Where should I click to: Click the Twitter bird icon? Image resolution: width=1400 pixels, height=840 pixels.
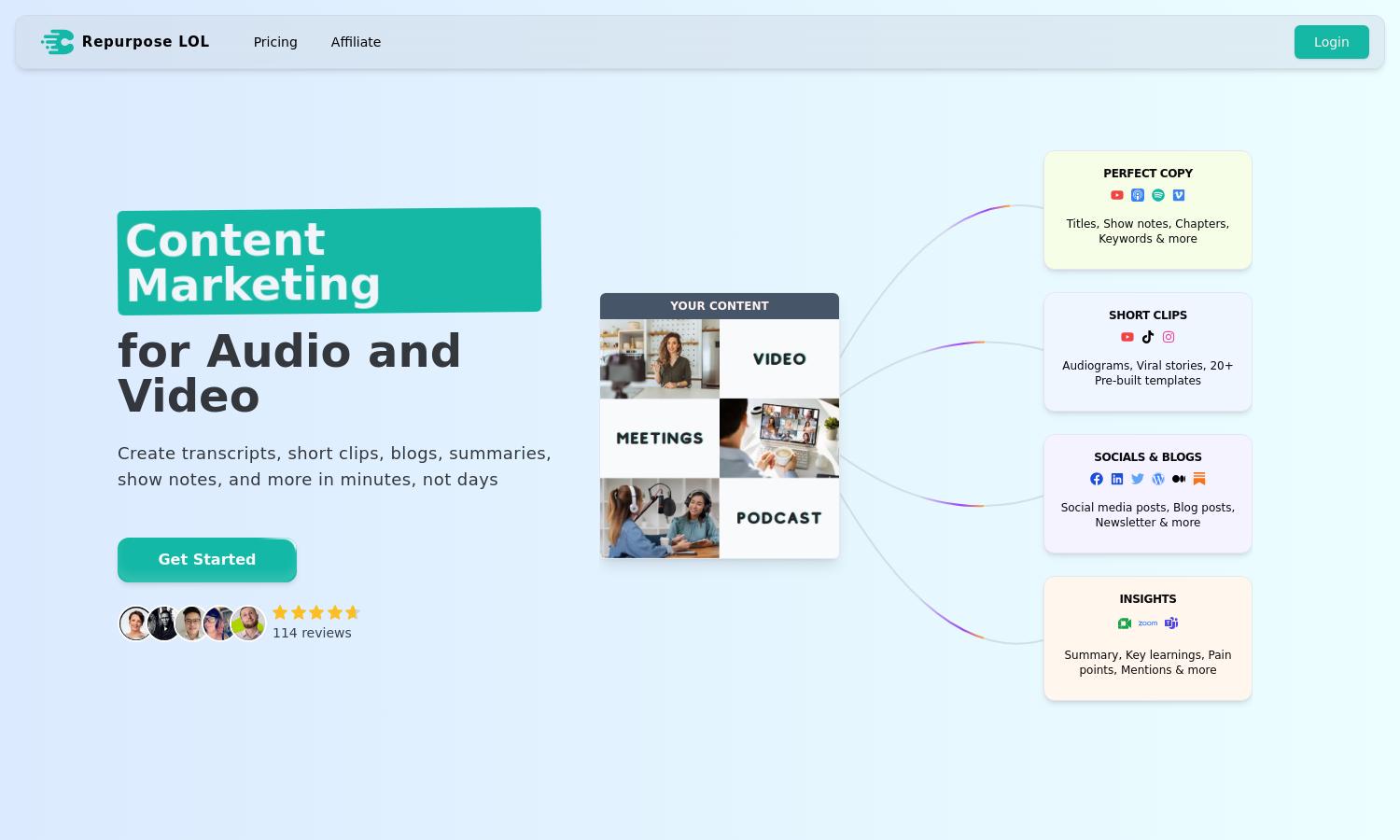click(1138, 479)
